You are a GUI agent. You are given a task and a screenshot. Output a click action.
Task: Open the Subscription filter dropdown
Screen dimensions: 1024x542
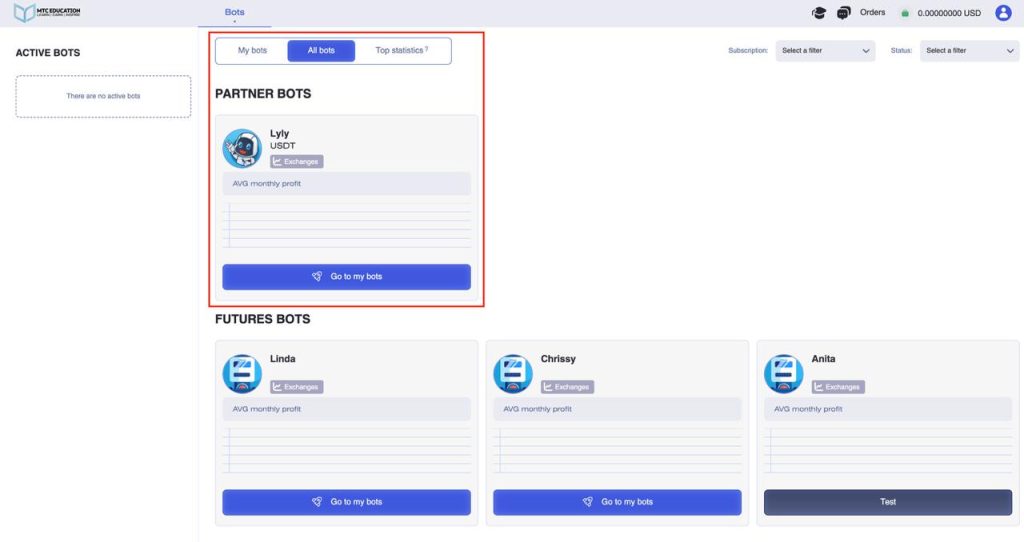(825, 51)
